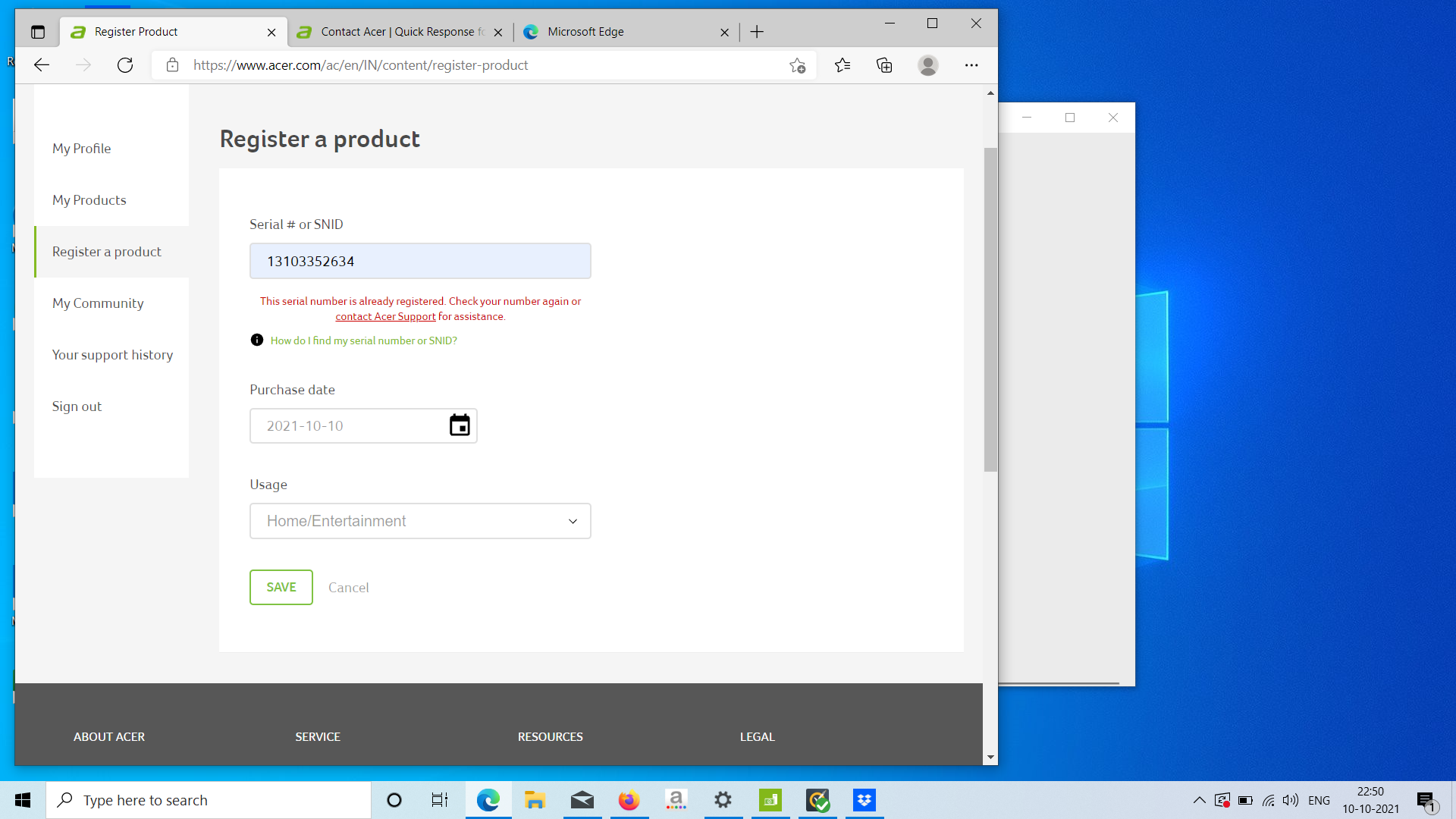Expand the Usage dropdown
Screen dimensions: 1456x819
(x=420, y=521)
